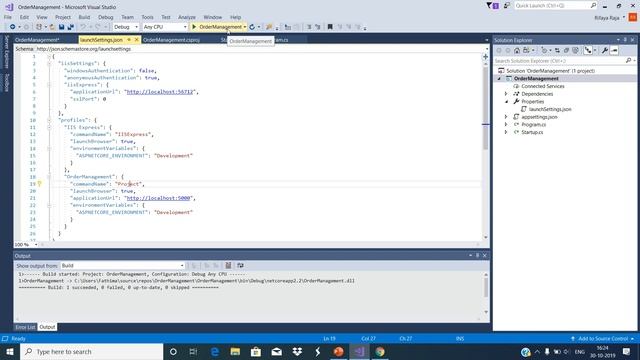Click the browser Refresh toolbar icon
640x360 pixels.
coord(252,27)
